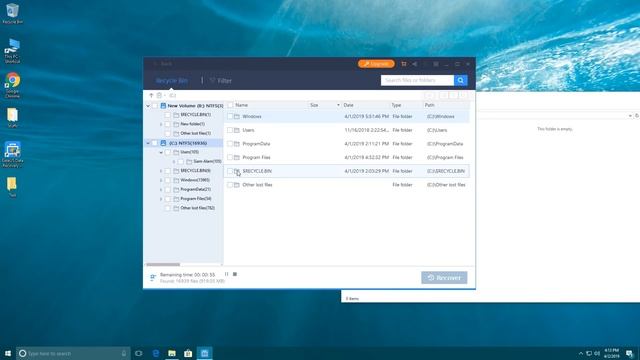Click the Path column header

[429, 105]
